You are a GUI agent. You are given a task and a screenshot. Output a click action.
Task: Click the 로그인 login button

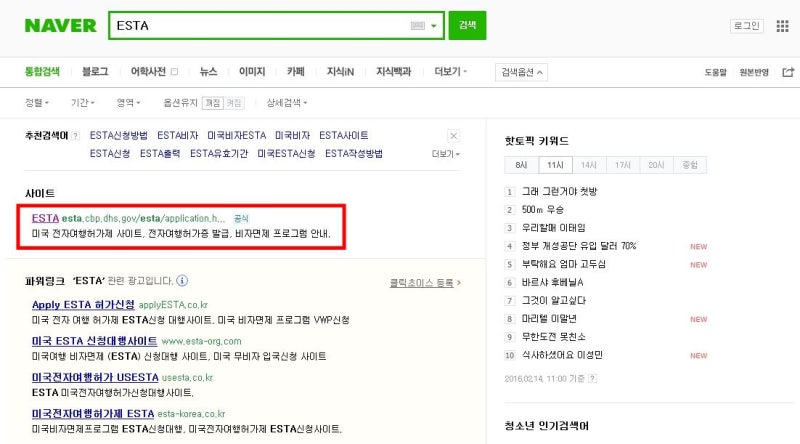click(747, 26)
